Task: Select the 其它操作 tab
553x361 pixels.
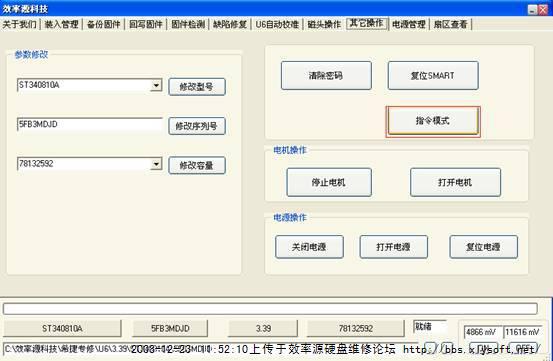Action: click(x=367, y=23)
